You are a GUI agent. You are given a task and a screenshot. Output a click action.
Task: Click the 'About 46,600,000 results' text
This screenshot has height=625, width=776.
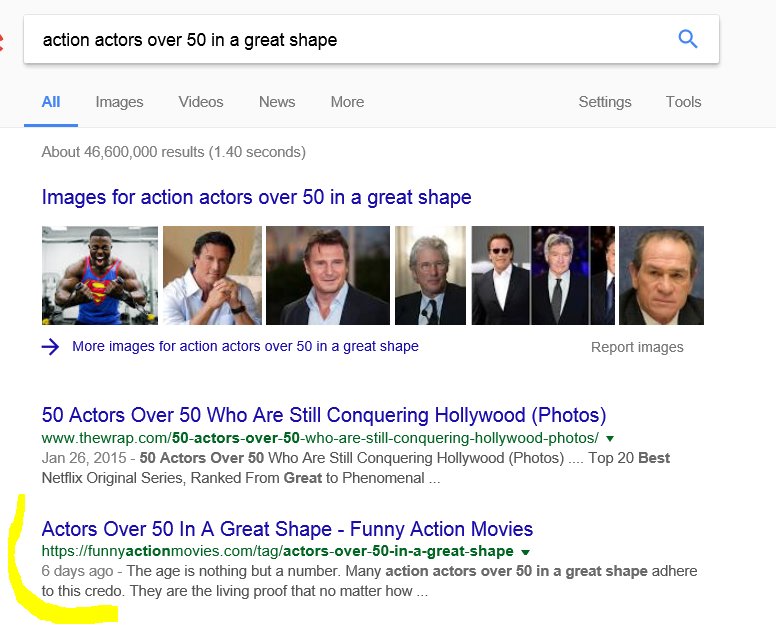[174, 152]
